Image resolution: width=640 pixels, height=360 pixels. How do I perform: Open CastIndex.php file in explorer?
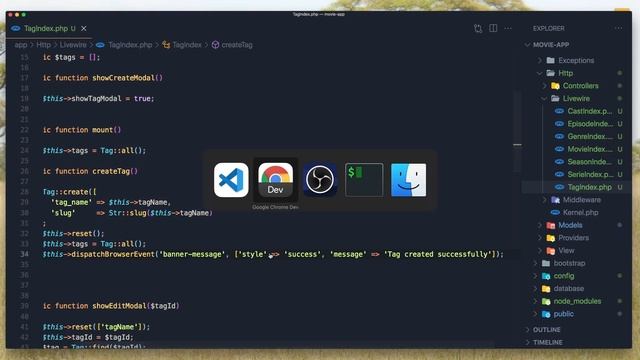[589, 111]
